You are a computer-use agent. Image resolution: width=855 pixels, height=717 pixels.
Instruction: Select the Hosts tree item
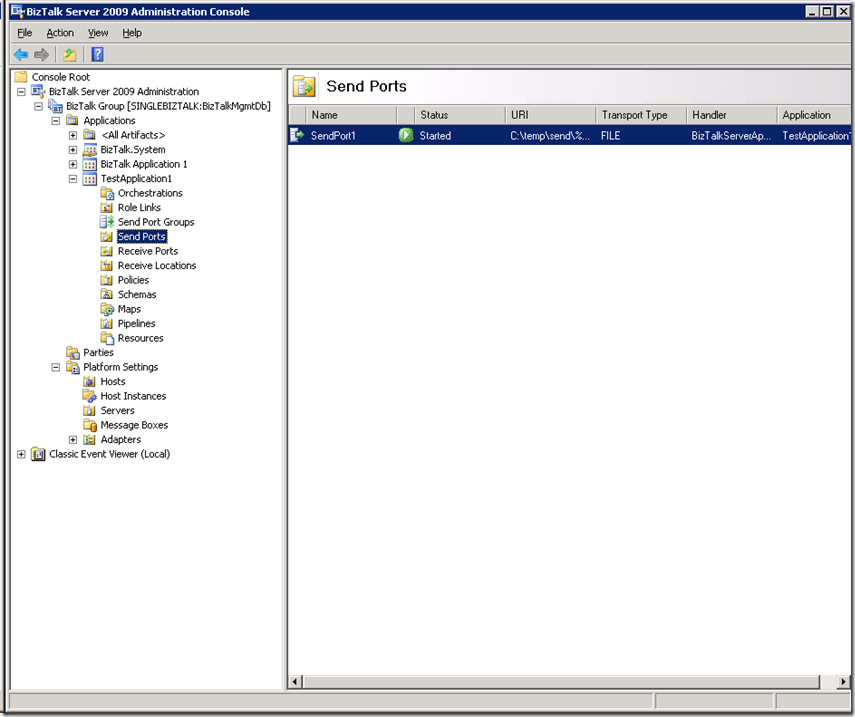113,382
